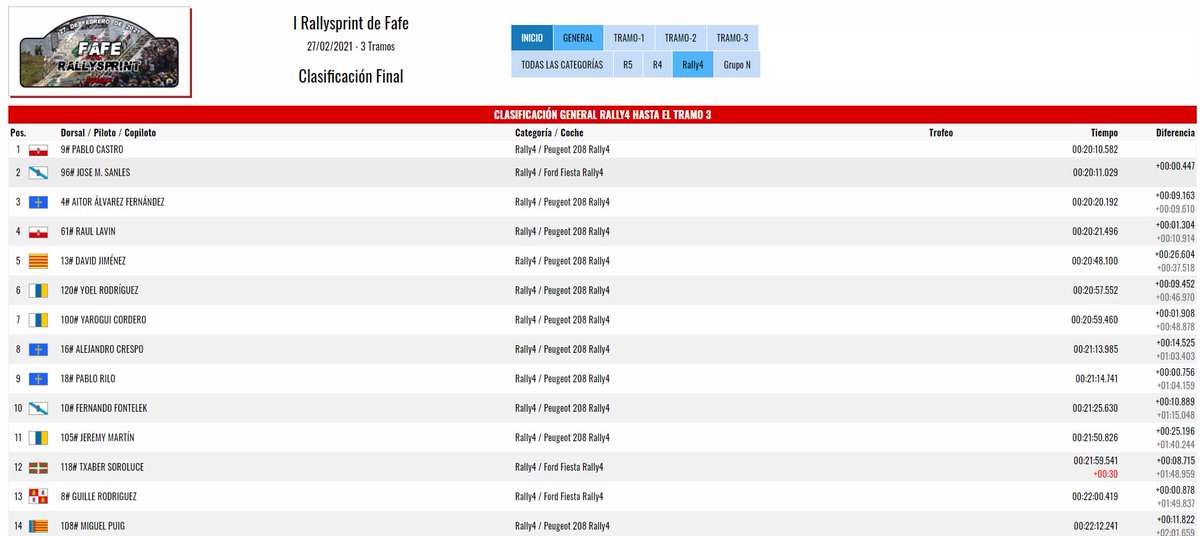Click the flag icon for Yarogui Cordero

point(37,320)
